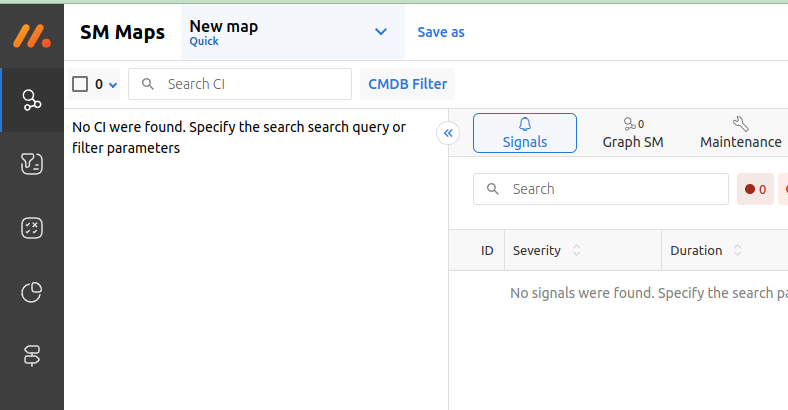Screen dimensions: 788x410
Task: Open the CMDB Filter button
Action: click(408, 84)
